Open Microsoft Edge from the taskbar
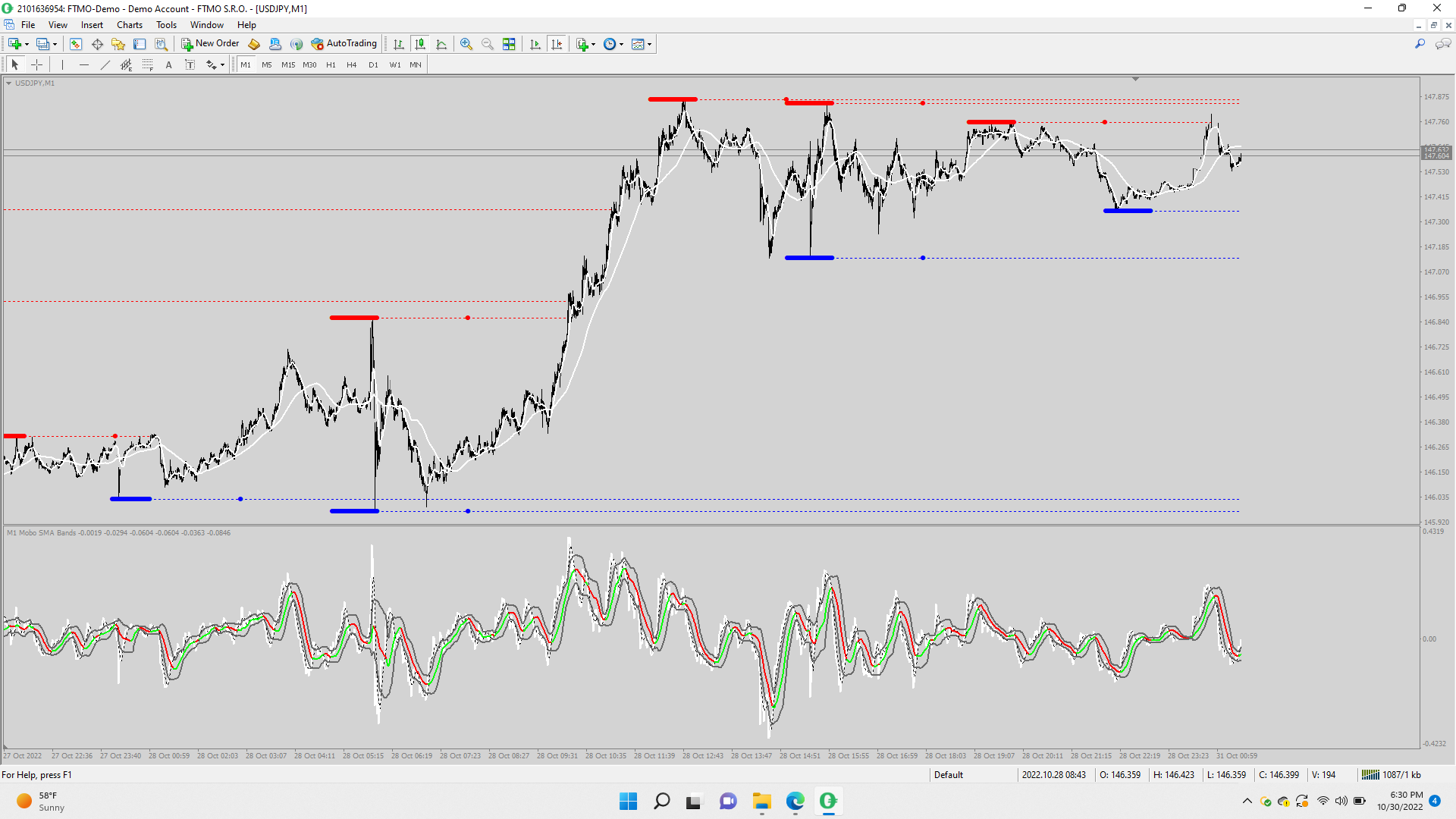The width and height of the screenshot is (1456, 819). [x=795, y=801]
